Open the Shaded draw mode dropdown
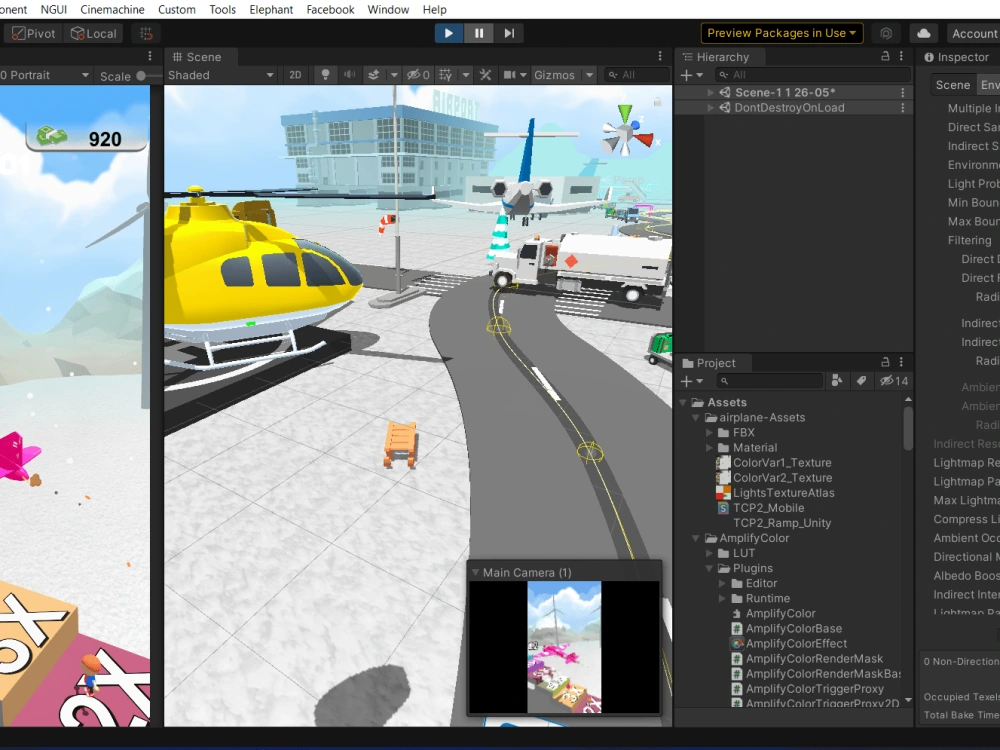This screenshot has width=1000, height=750. point(222,75)
